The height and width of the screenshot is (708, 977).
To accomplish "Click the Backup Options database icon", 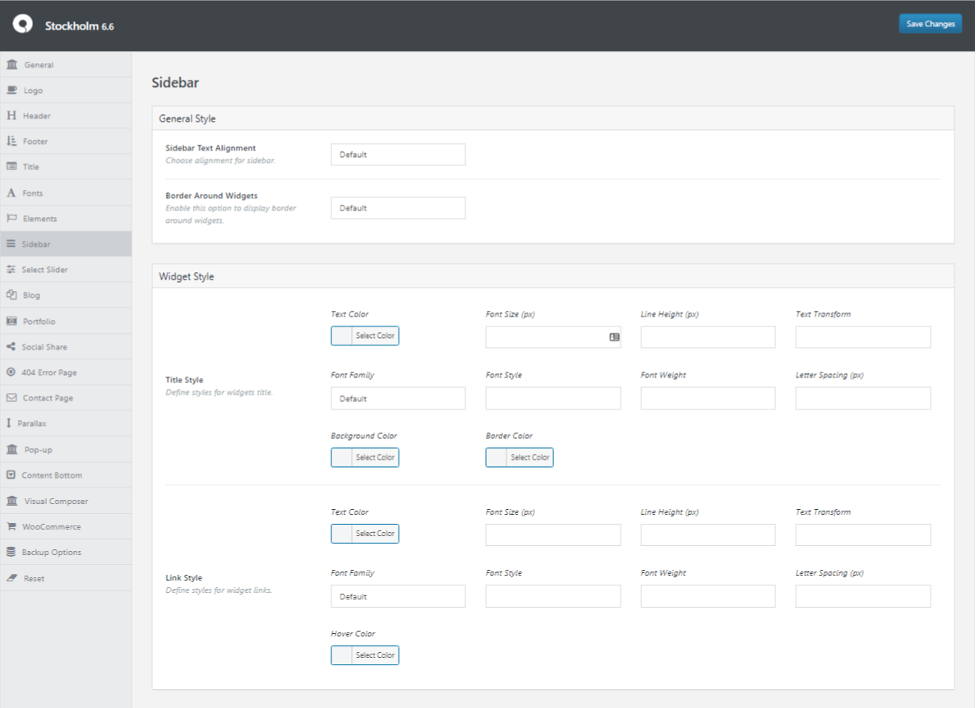I will (11, 552).
